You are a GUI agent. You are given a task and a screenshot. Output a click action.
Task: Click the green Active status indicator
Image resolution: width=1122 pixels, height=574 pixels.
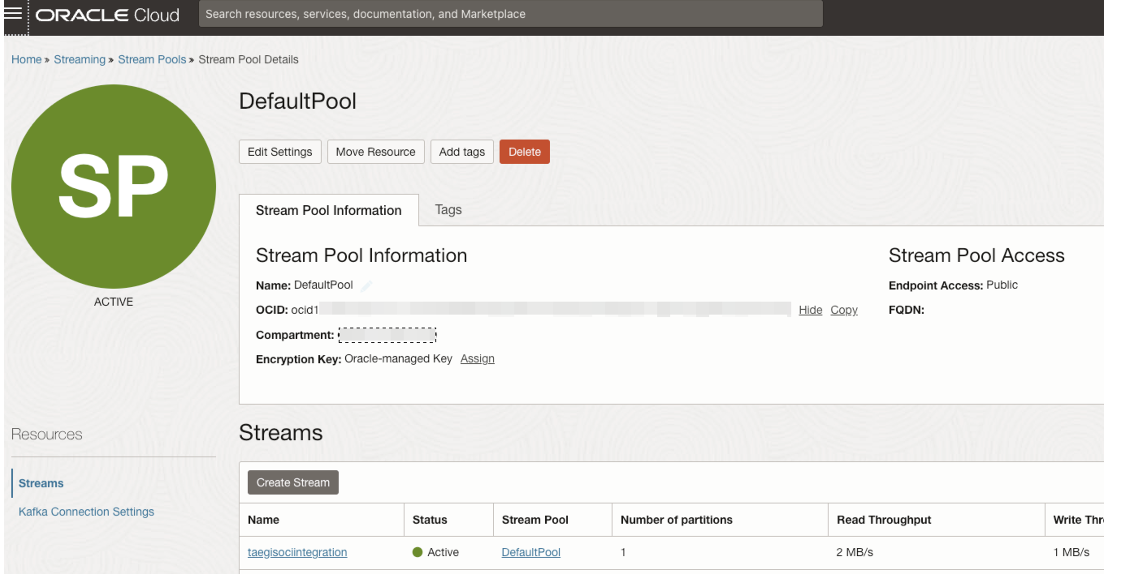coord(417,553)
